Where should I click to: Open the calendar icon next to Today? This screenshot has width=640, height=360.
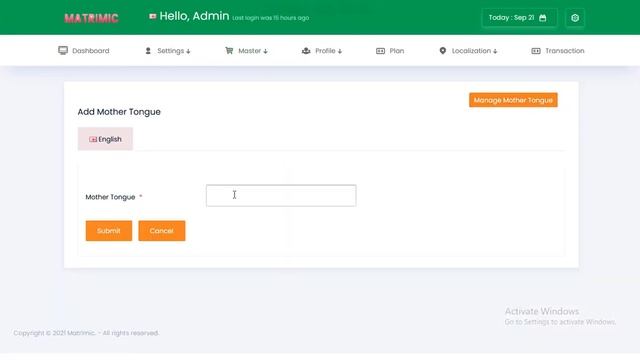pos(542,18)
